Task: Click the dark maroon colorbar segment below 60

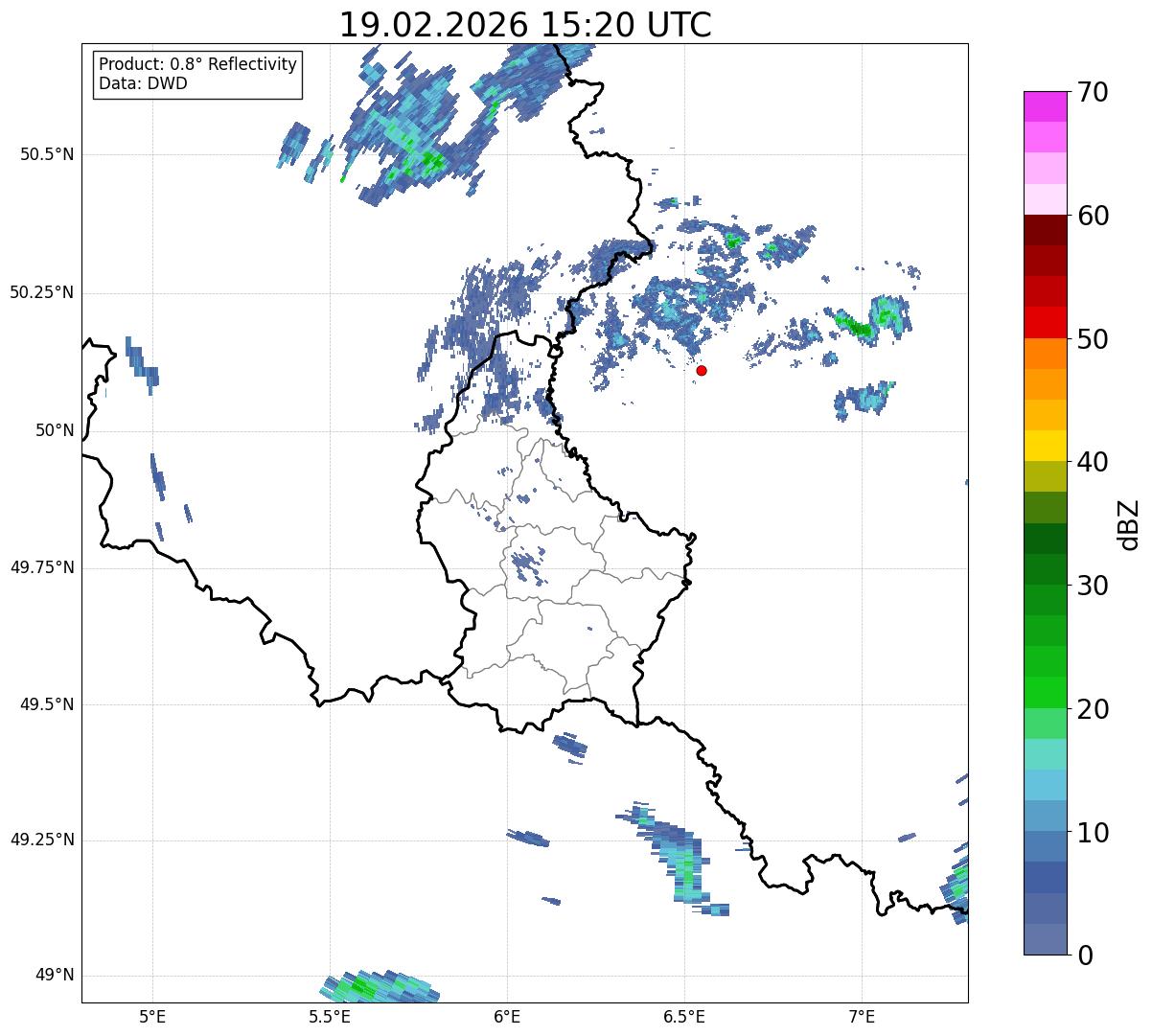Action: click(1045, 230)
